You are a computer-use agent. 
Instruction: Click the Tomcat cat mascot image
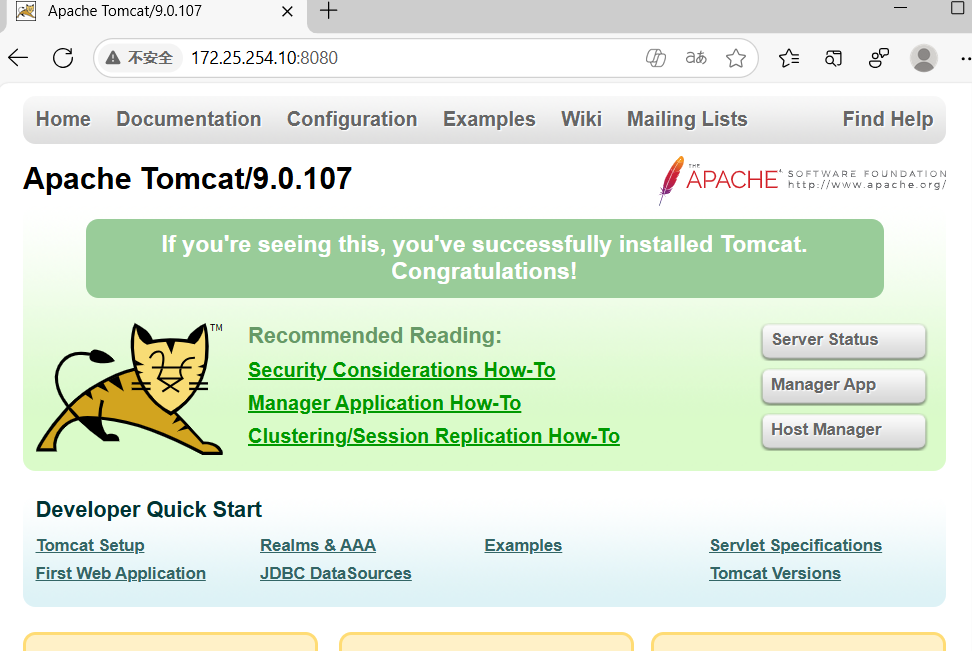coord(130,389)
